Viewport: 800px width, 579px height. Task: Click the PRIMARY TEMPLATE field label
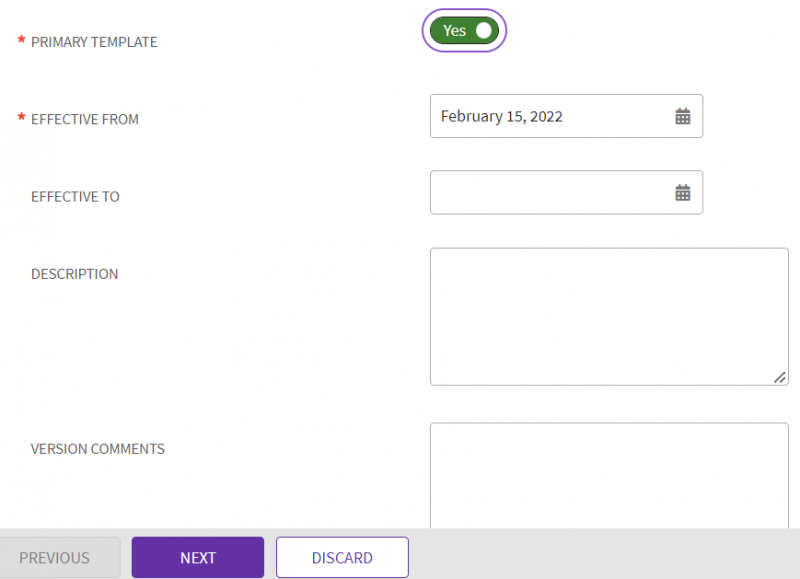pos(94,42)
